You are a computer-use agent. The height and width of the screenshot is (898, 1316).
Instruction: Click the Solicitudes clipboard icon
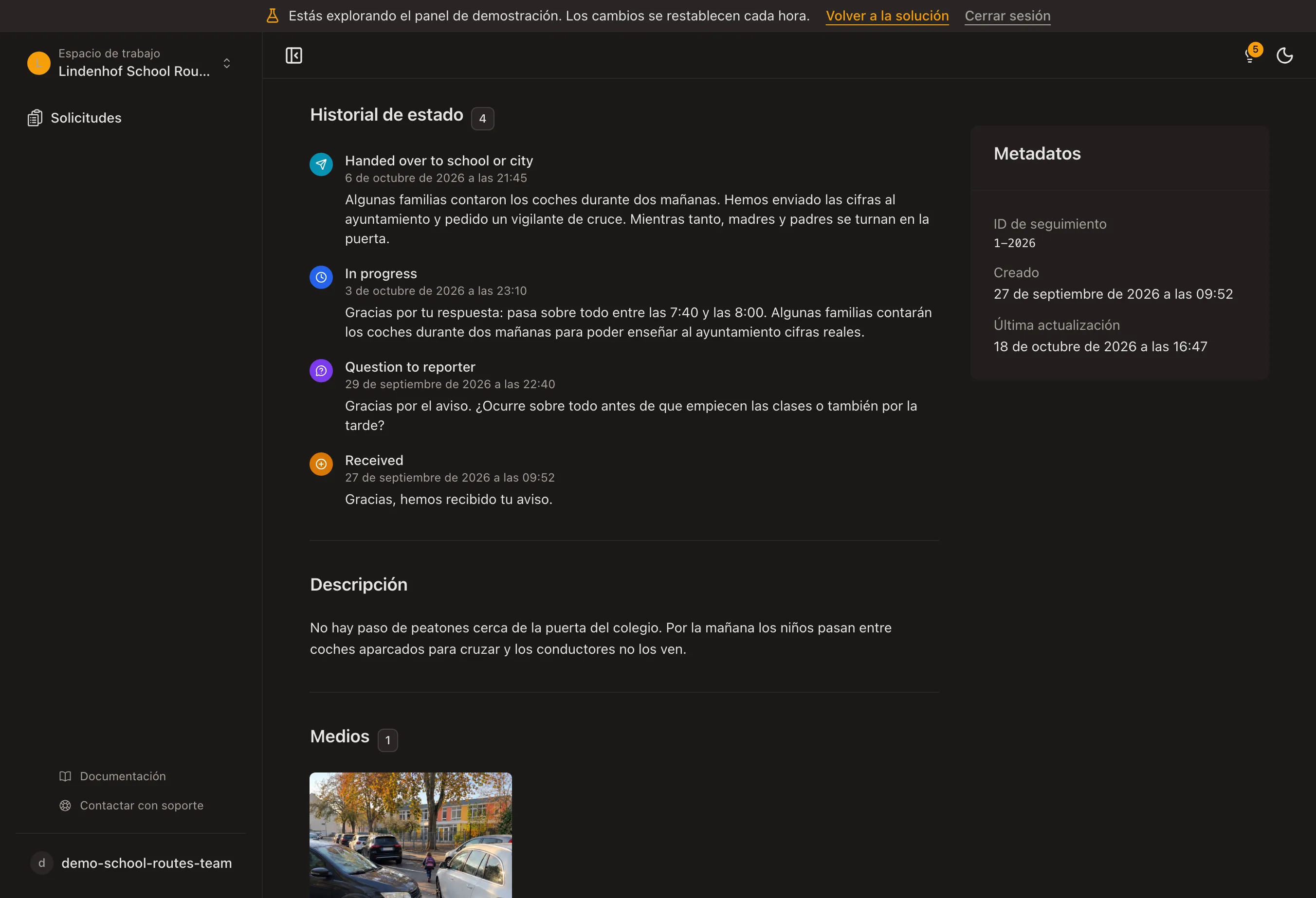coord(35,118)
